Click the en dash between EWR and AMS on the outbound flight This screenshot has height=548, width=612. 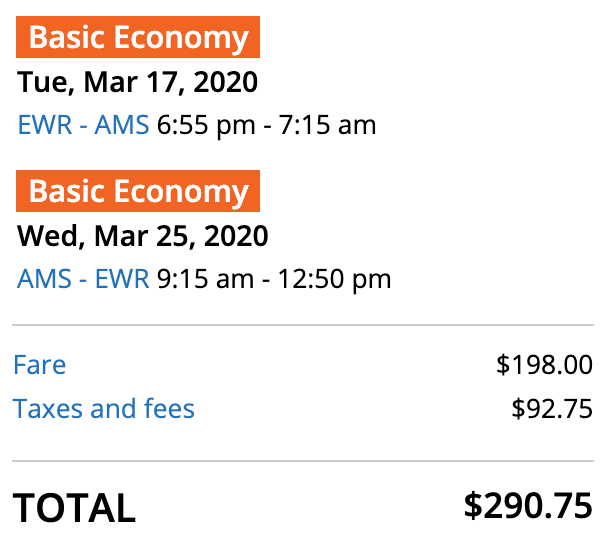[x=83, y=126]
